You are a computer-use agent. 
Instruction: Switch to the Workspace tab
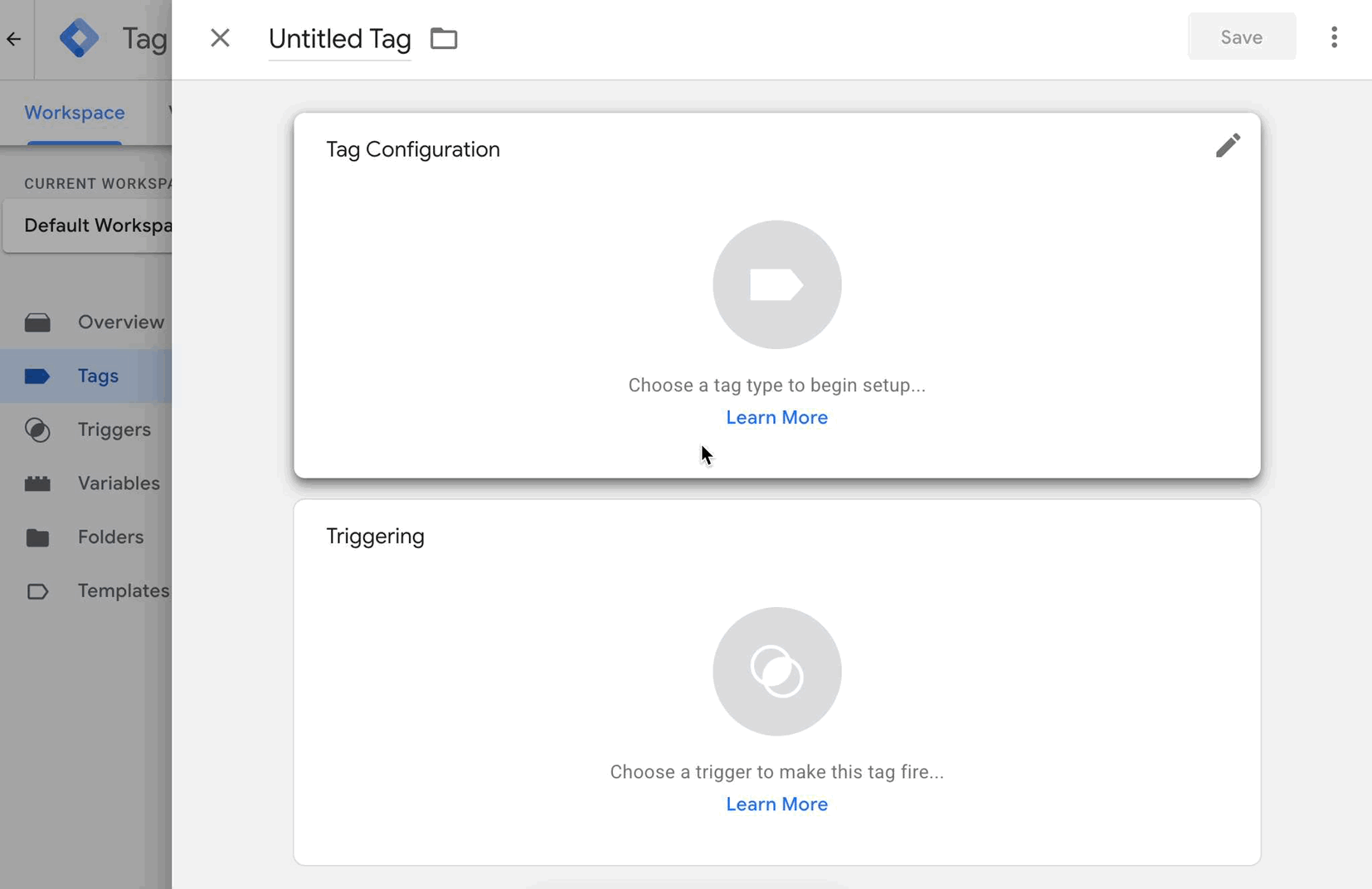tap(75, 113)
